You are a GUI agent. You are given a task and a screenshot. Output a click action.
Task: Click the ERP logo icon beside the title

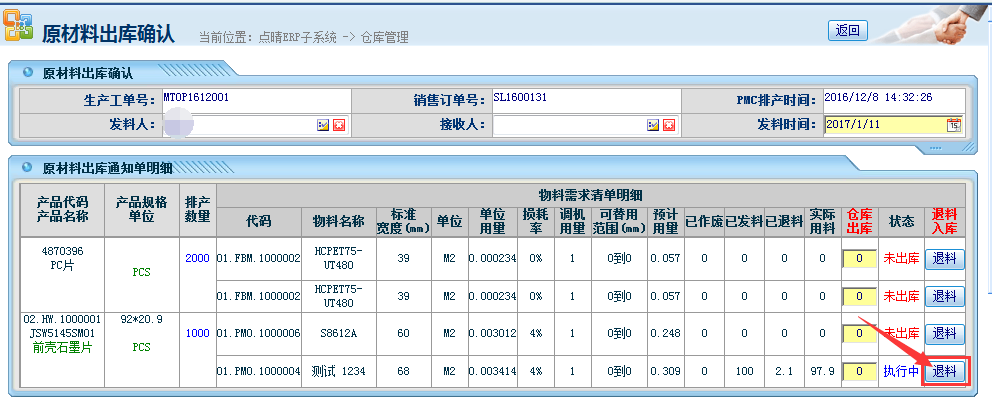(x=18, y=25)
